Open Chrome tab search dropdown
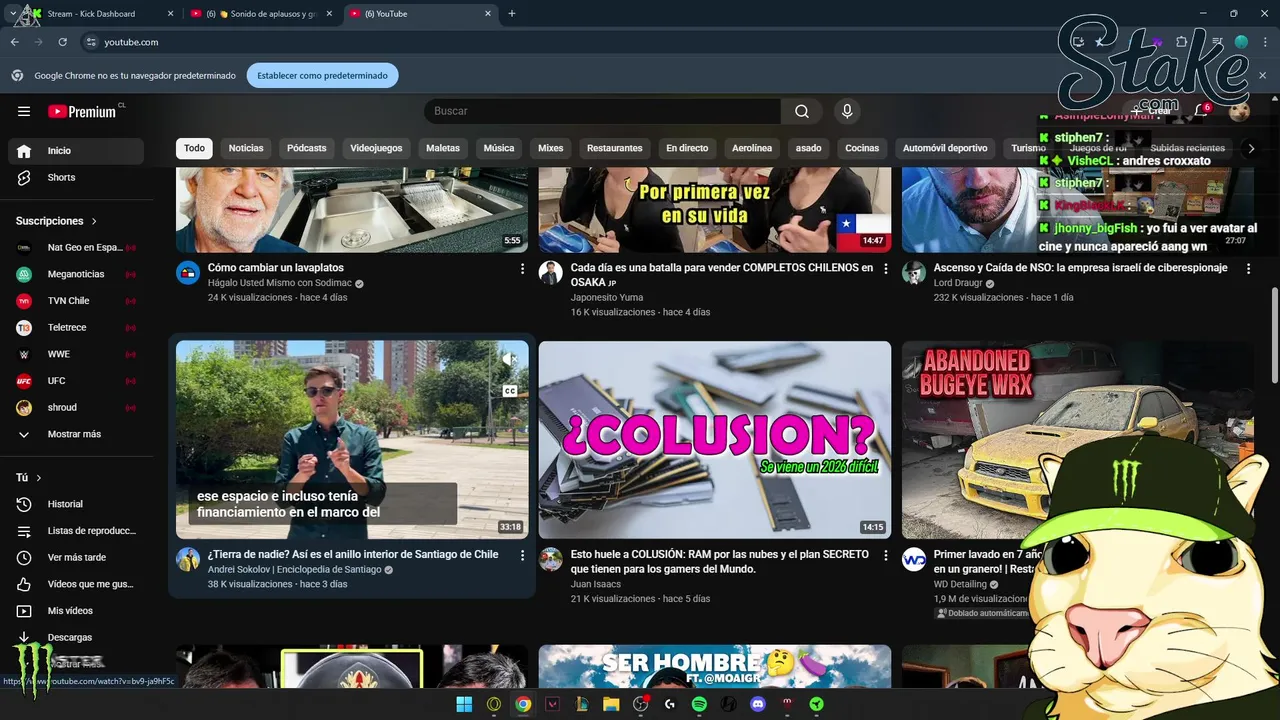This screenshot has width=1280, height=720. [x=12, y=14]
